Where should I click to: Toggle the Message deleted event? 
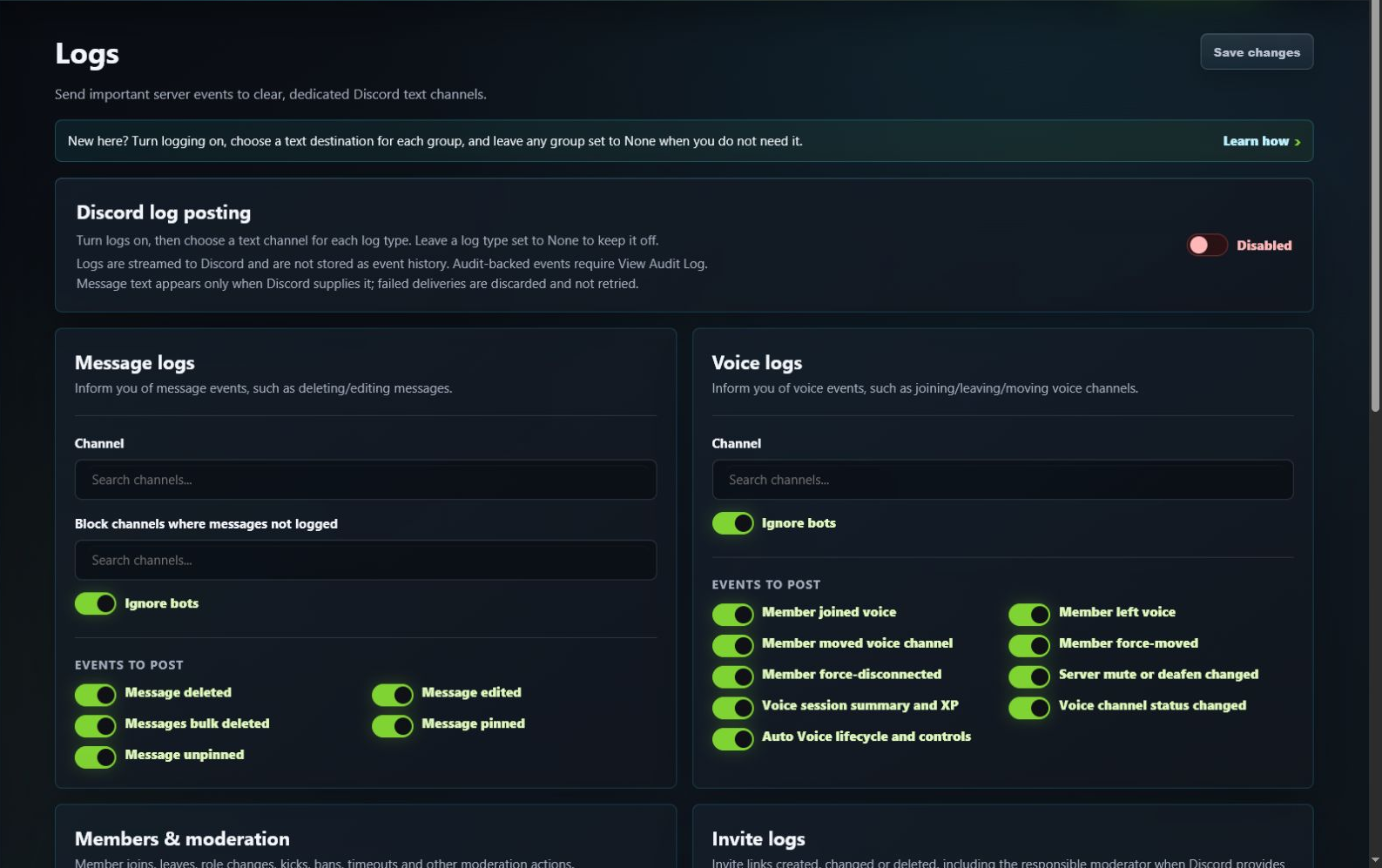click(95, 694)
